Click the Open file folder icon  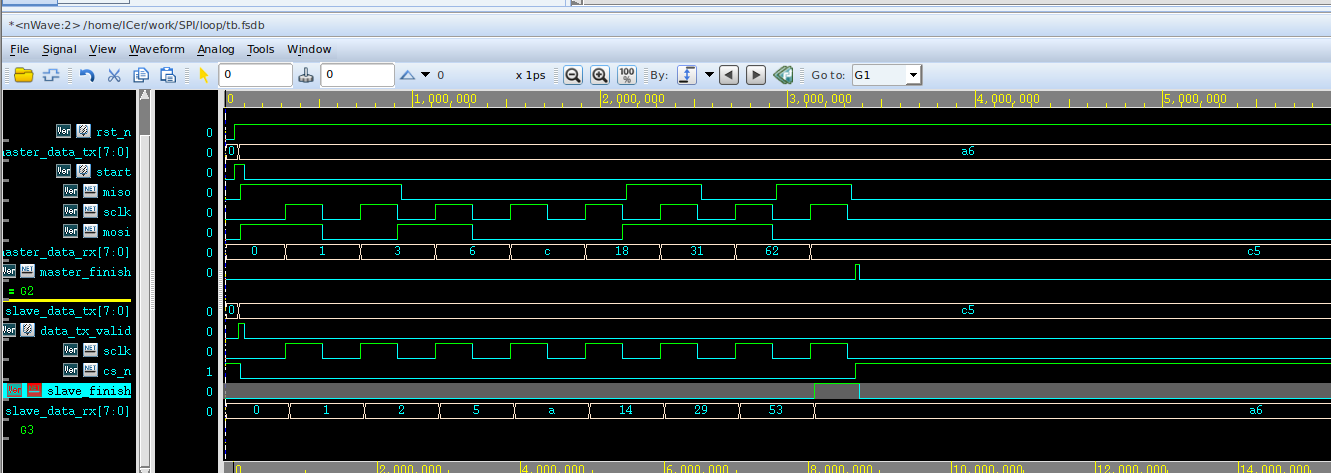[x=24, y=75]
